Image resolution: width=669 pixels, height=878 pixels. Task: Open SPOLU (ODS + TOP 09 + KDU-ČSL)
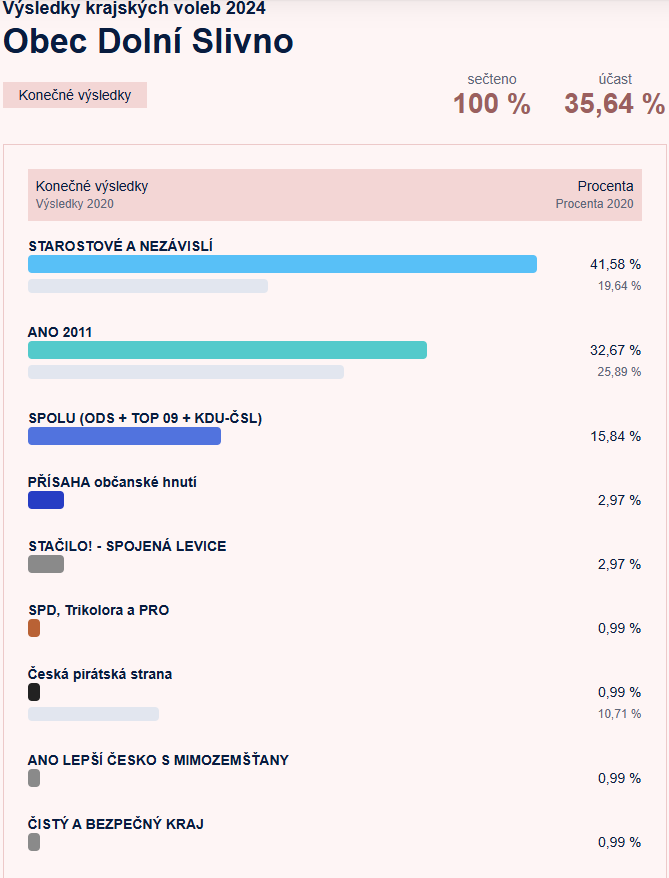(x=145, y=418)
